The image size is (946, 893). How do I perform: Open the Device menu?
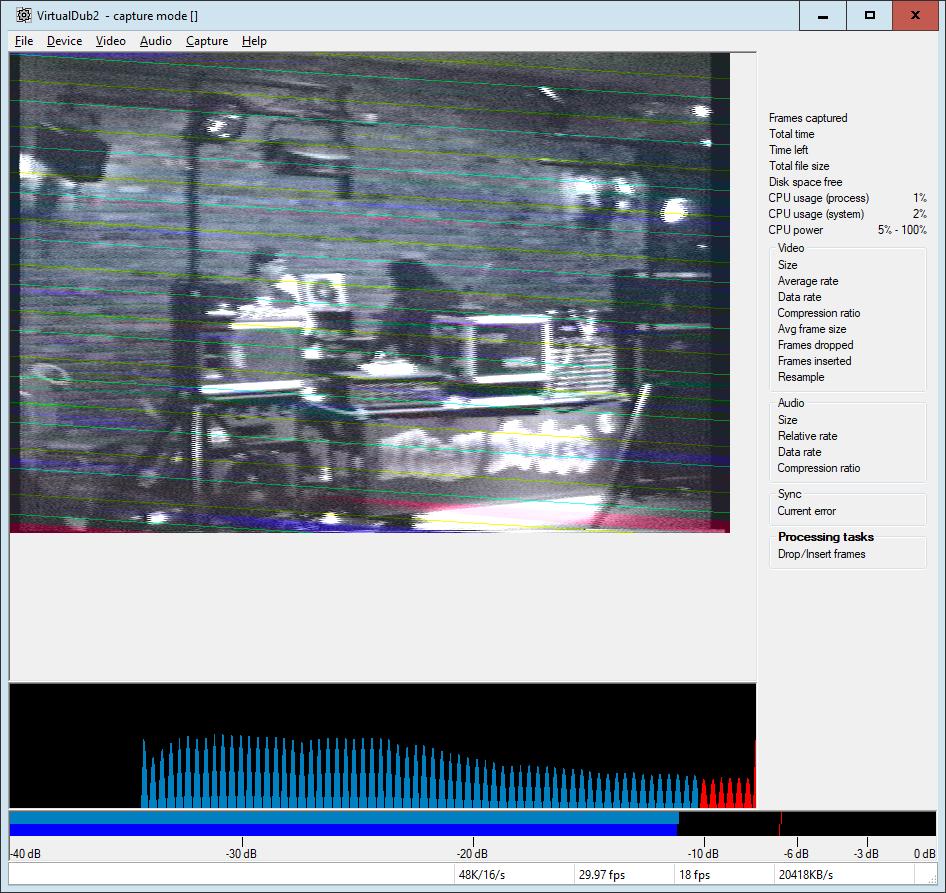(x=64, y=41)
